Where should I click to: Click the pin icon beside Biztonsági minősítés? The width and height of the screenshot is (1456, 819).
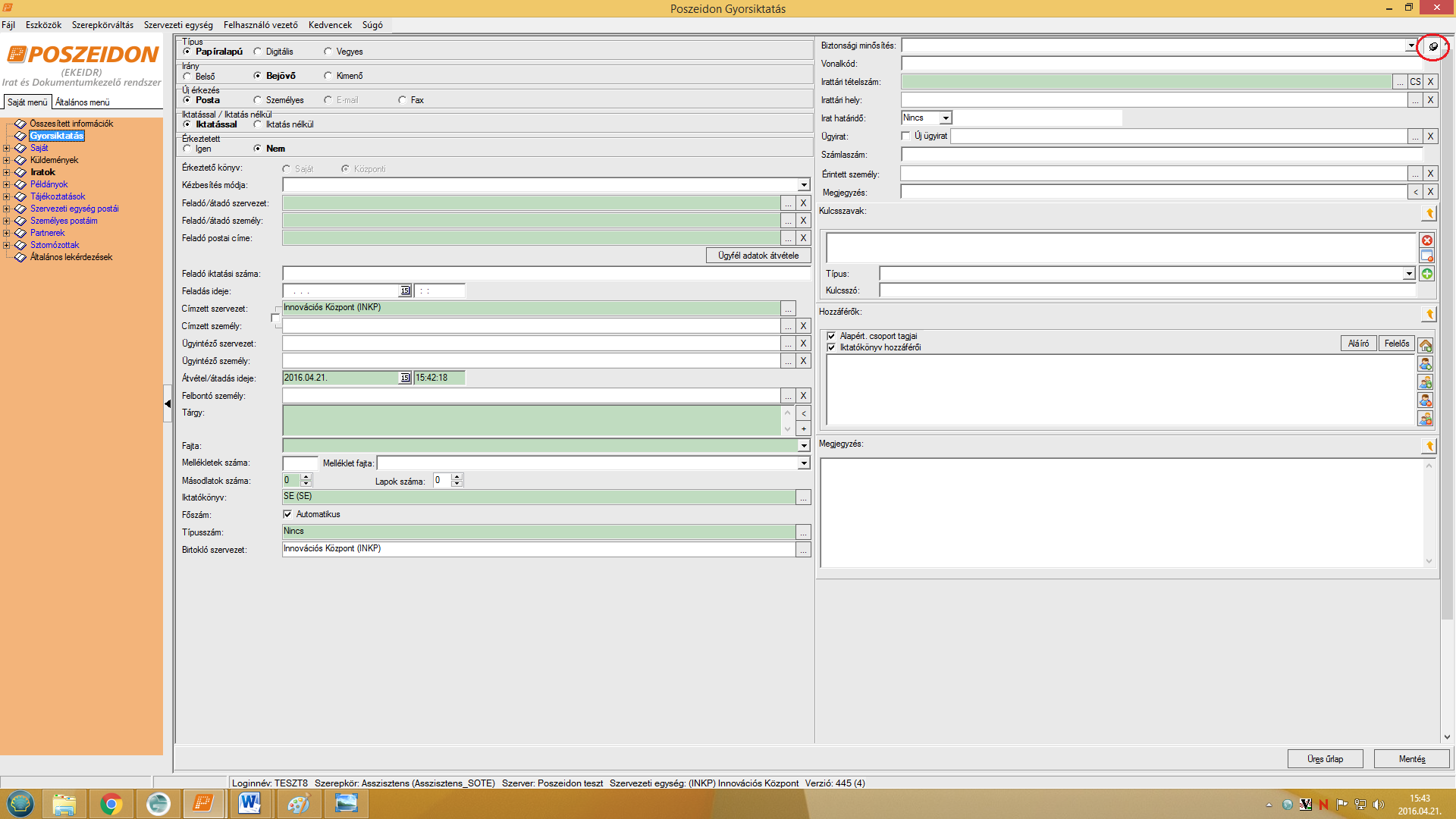(1432, 46)
